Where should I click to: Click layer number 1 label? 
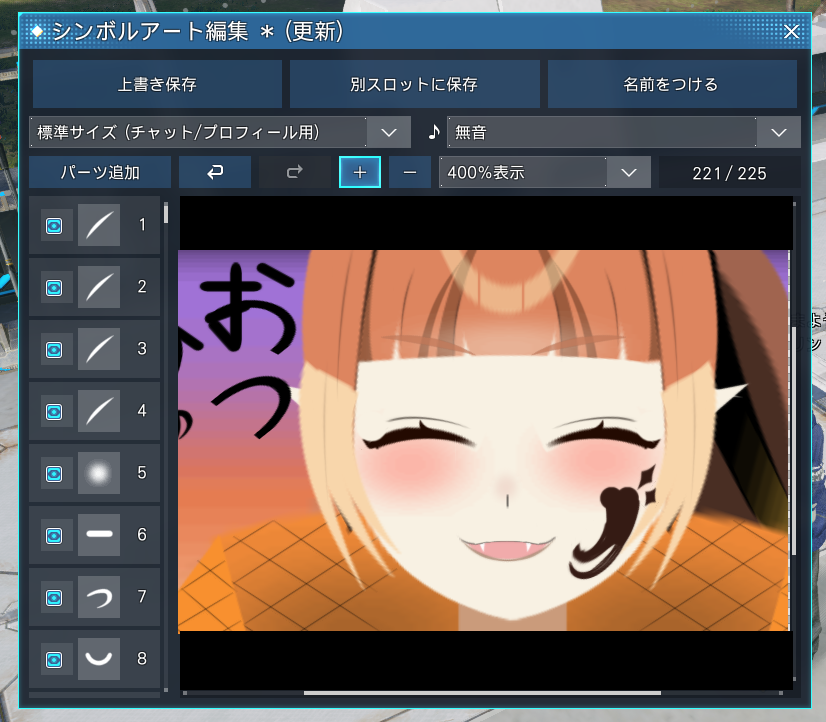point(142,225)
